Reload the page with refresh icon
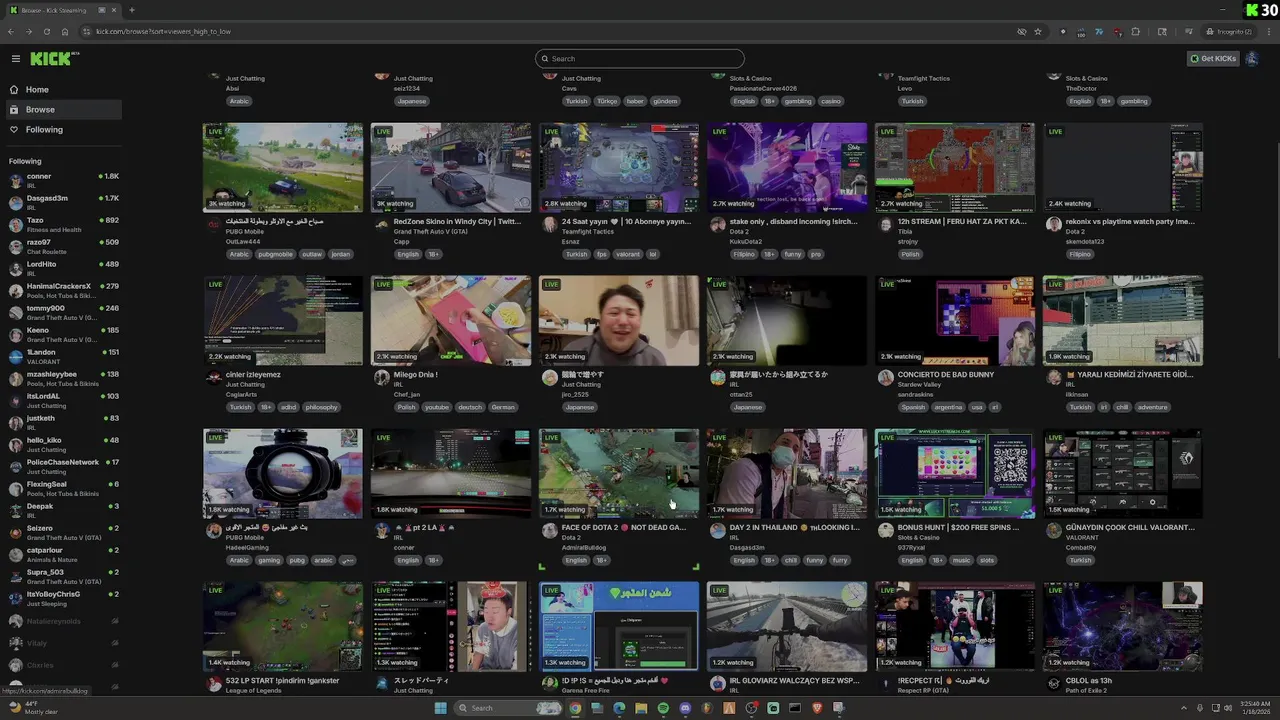Screen dimensions: 1280x720 pyautogui.click(x=46, y=31)
